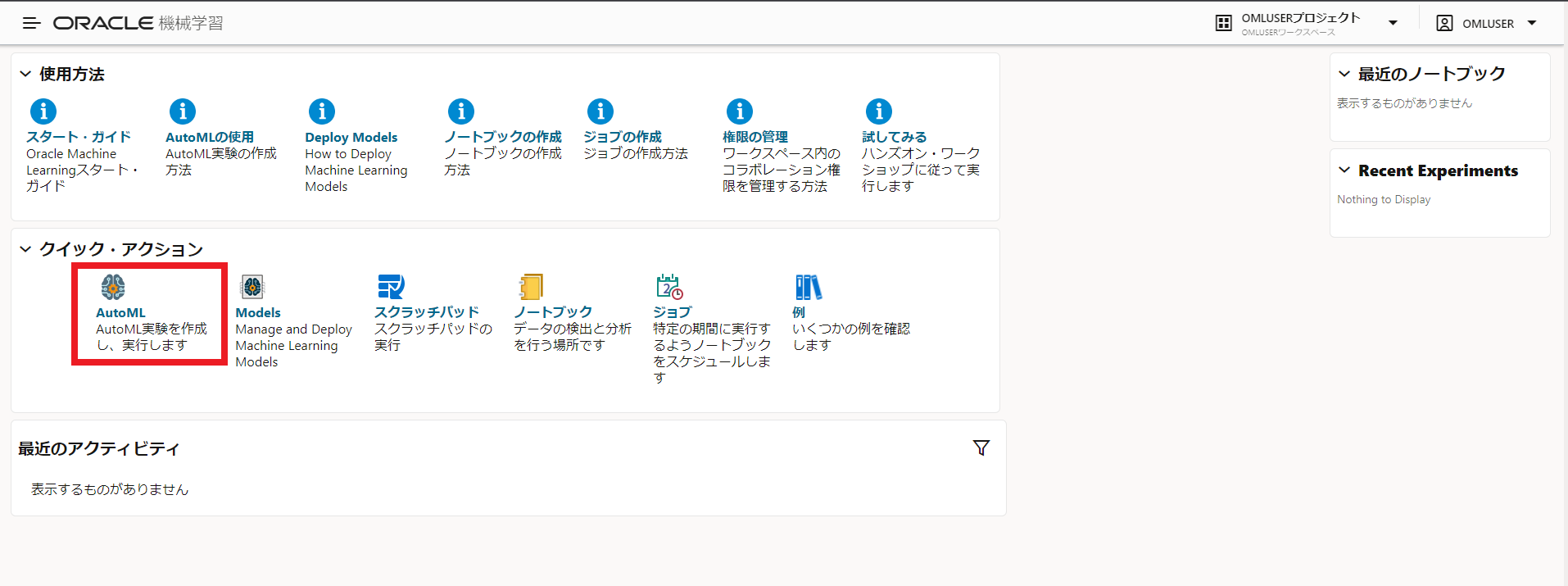The image size is (1568, 586).
Task: Open the AutoMLの使用 help link
Action: pos(210,137)
